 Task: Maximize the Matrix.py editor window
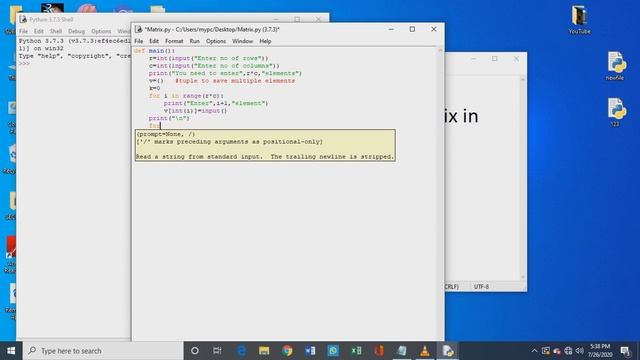point(412,29)
